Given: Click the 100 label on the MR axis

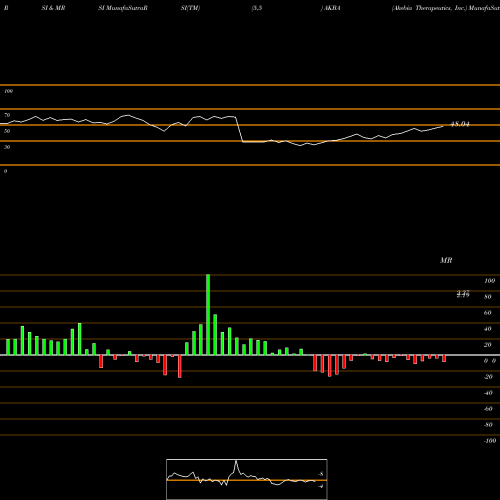Looking at the screenshot, I should click(489, 281).
